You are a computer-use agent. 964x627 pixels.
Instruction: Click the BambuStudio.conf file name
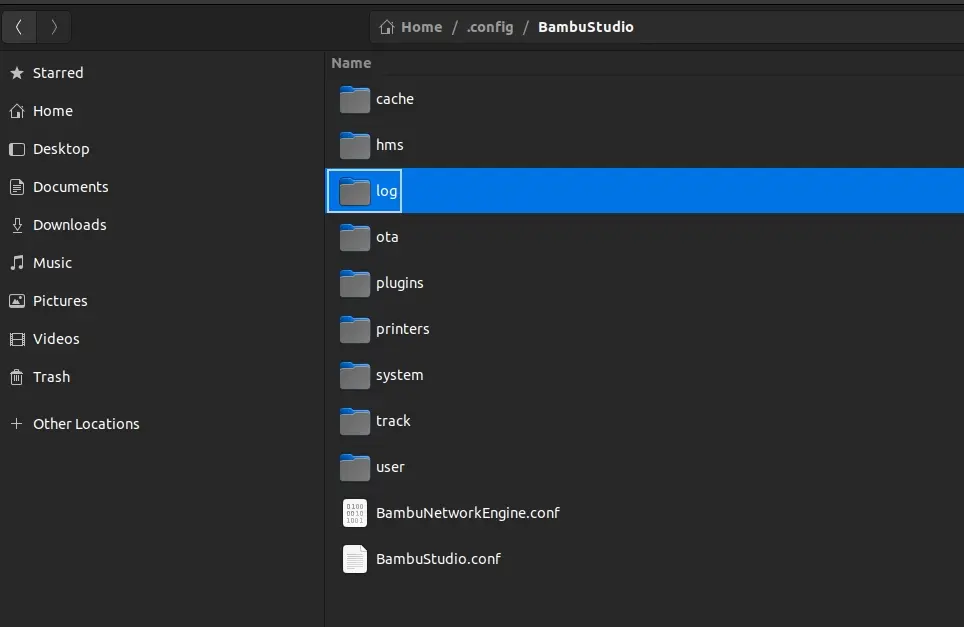pyautogui.click(x=438, y=559)
